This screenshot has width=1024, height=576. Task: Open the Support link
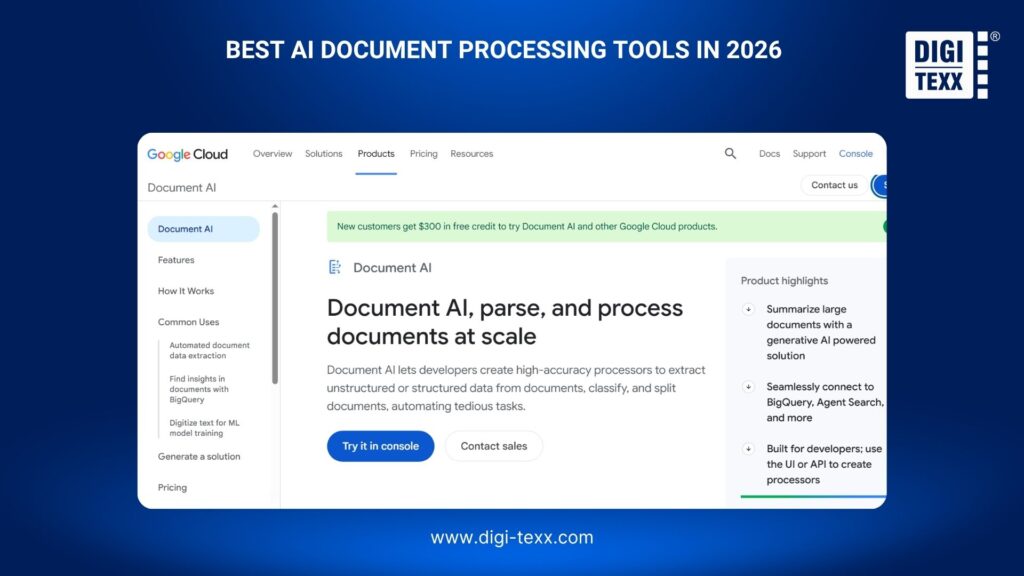[x=809, y=153]
